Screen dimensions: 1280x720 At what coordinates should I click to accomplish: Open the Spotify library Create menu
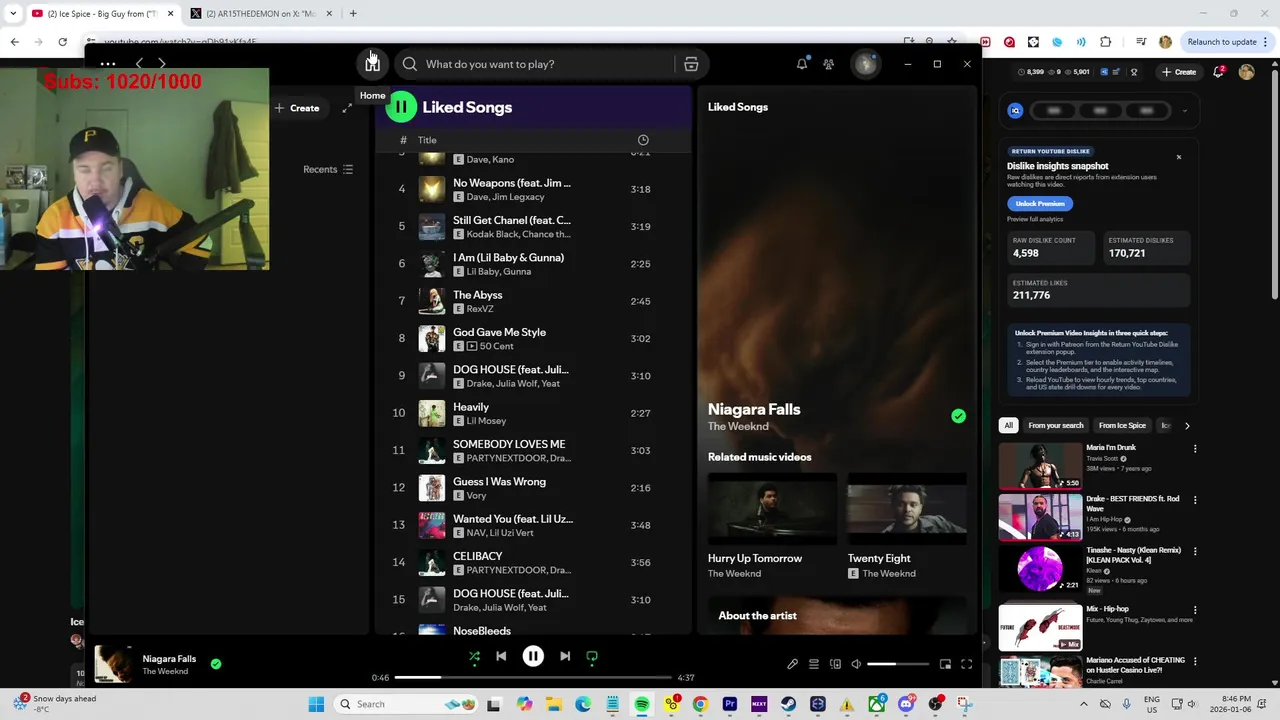(x=297, y=108)
